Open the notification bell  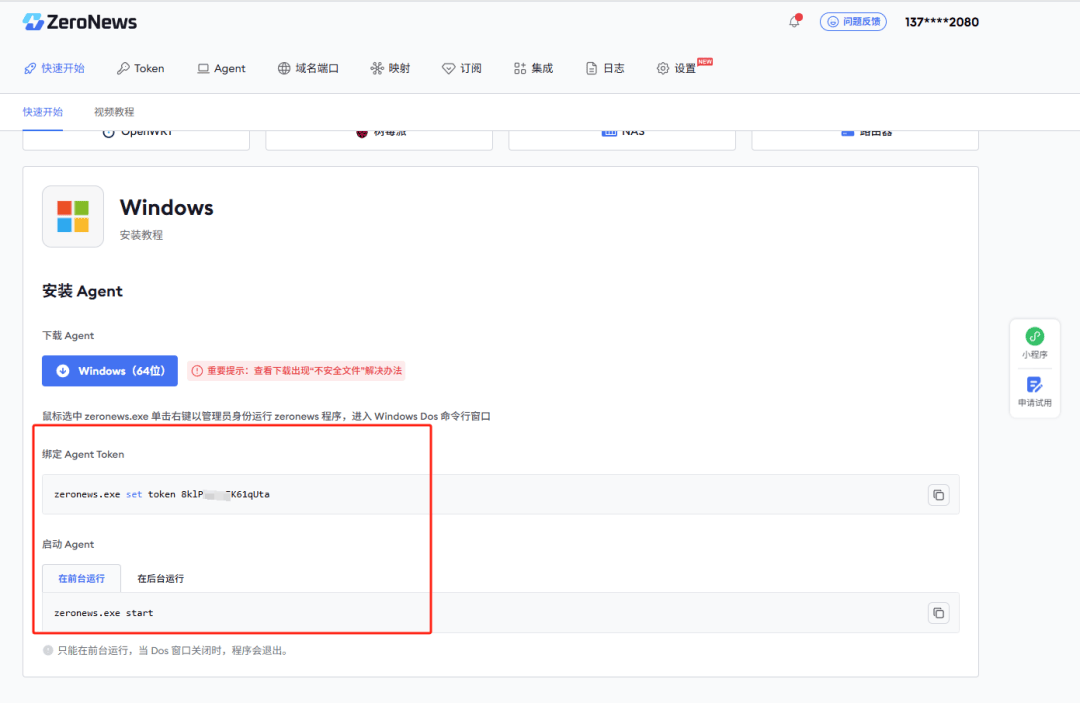(x=795, y=21)
